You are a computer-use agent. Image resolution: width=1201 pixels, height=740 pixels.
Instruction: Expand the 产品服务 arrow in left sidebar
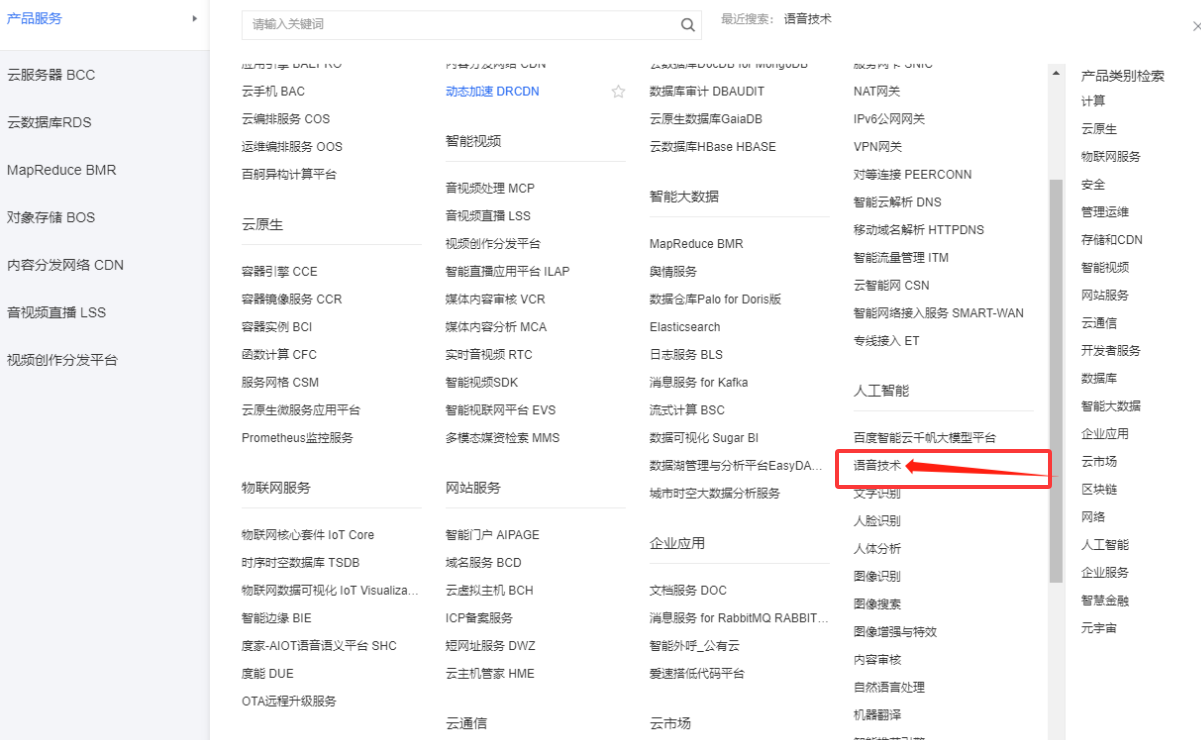[x=194, y=18]
